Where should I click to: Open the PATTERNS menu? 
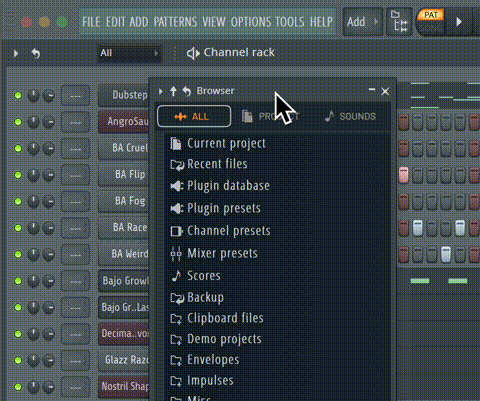tap(175, 22)
